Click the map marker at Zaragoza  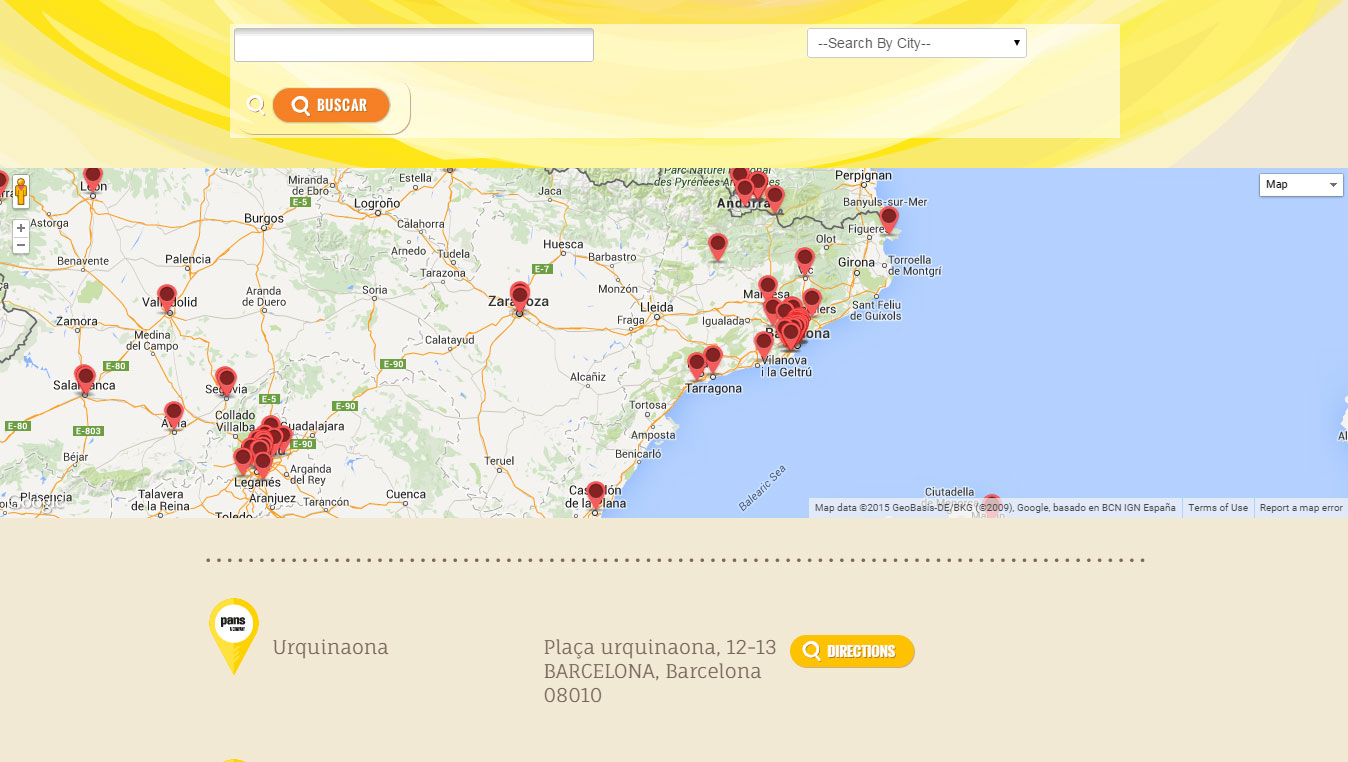point(520,297)
